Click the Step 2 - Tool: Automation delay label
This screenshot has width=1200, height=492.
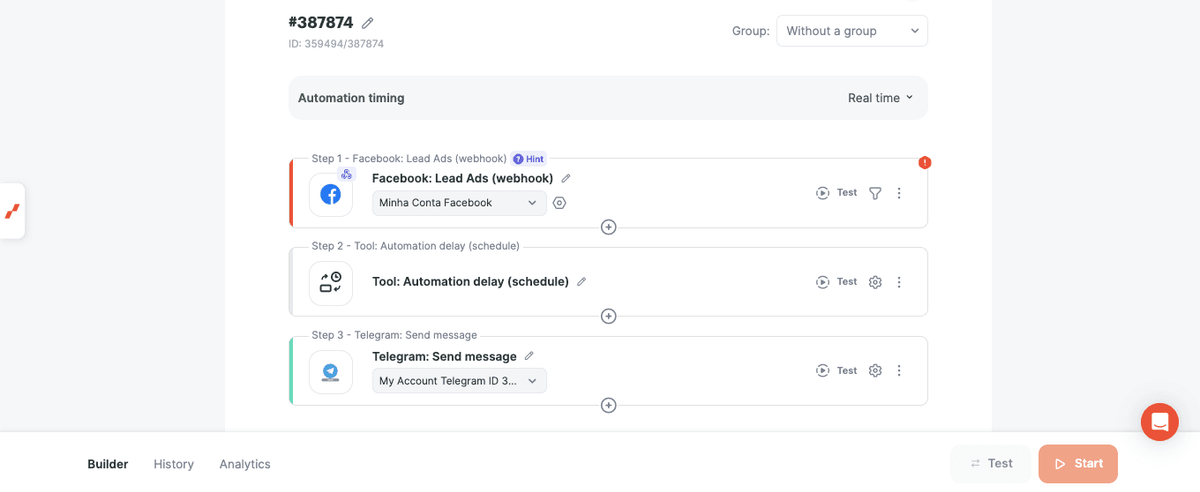pos(415,246)
